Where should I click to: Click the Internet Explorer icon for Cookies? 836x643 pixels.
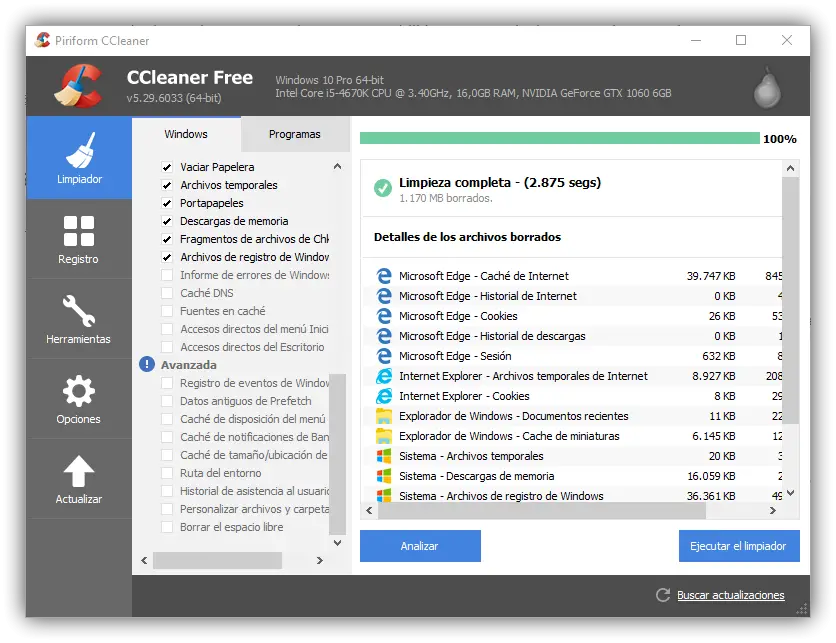[384, 396]
